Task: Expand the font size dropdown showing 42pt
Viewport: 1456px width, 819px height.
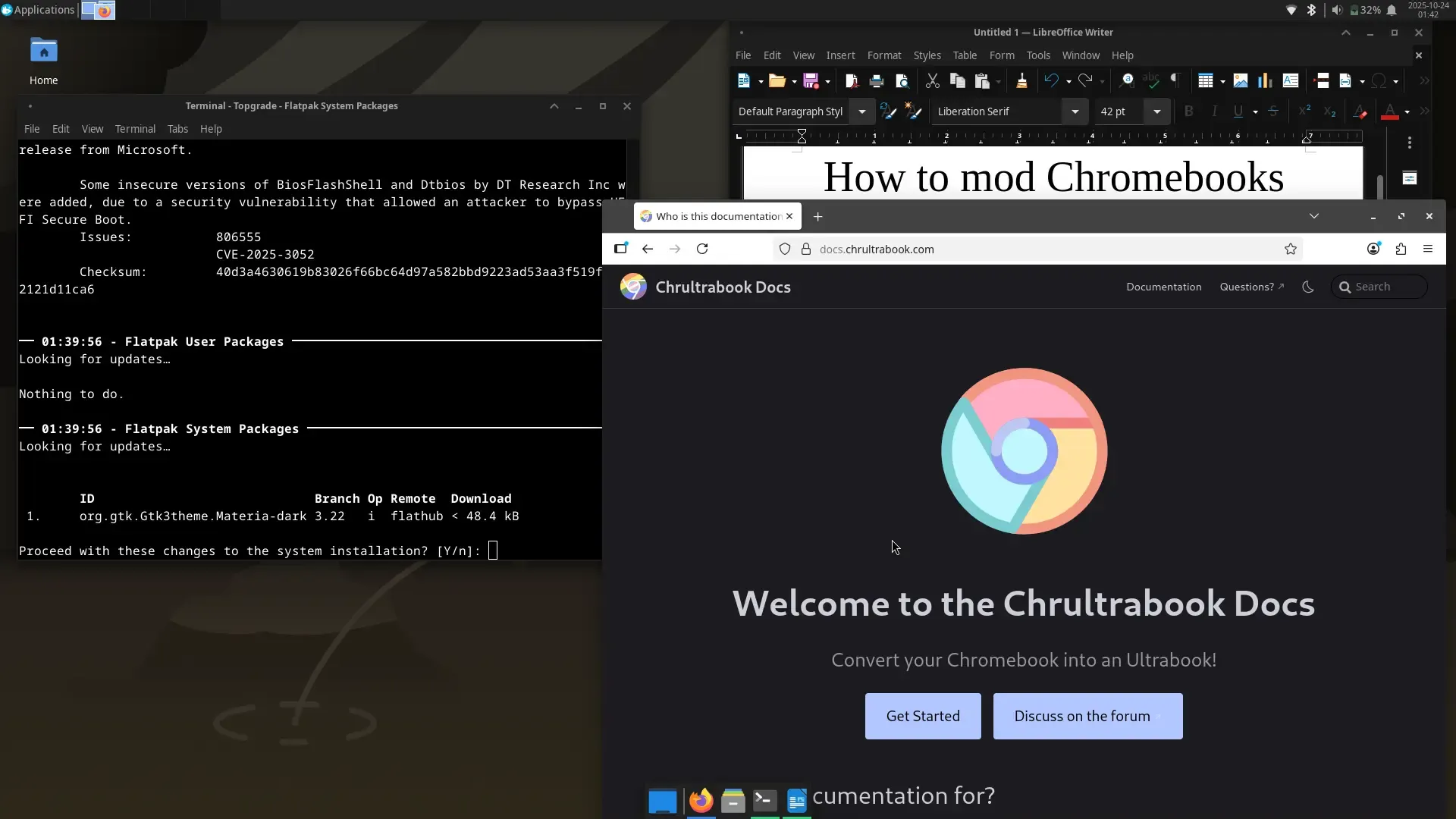Action: click(x=1157, y=111)
